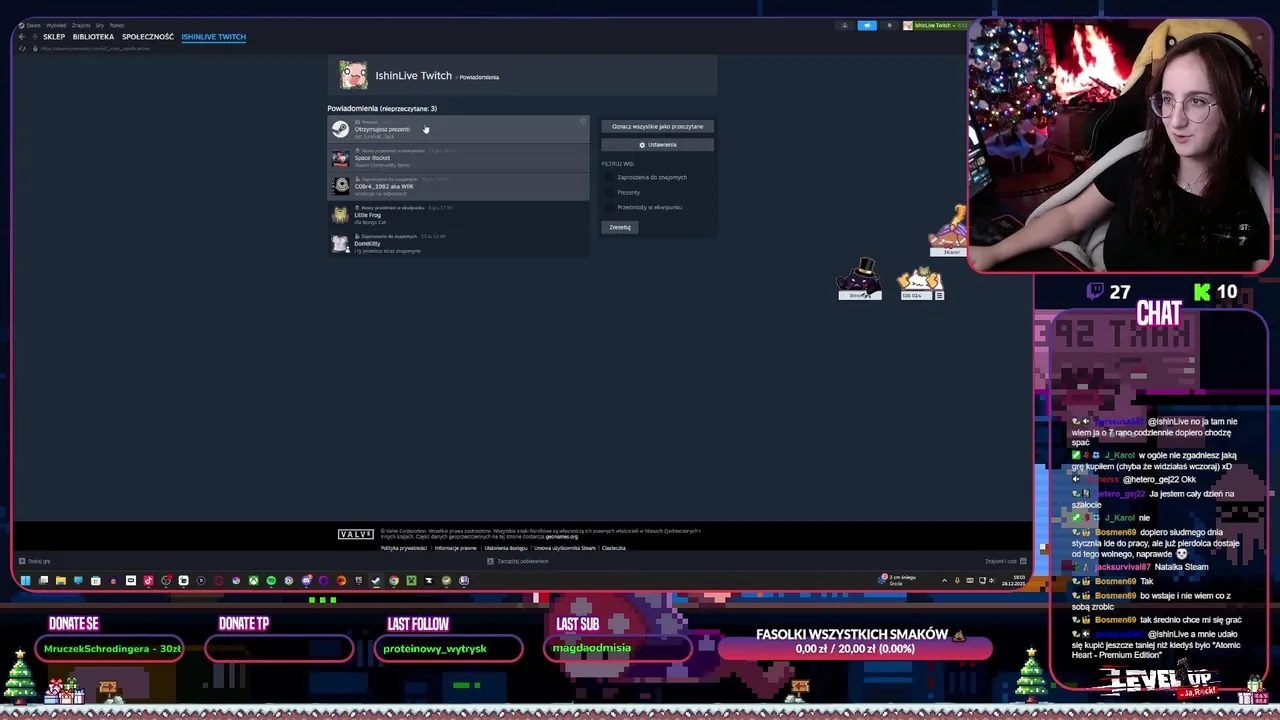Open Steam notifications bell in header
The width and height of the screenshot is (1280, 720).
(x=890, y=25)
